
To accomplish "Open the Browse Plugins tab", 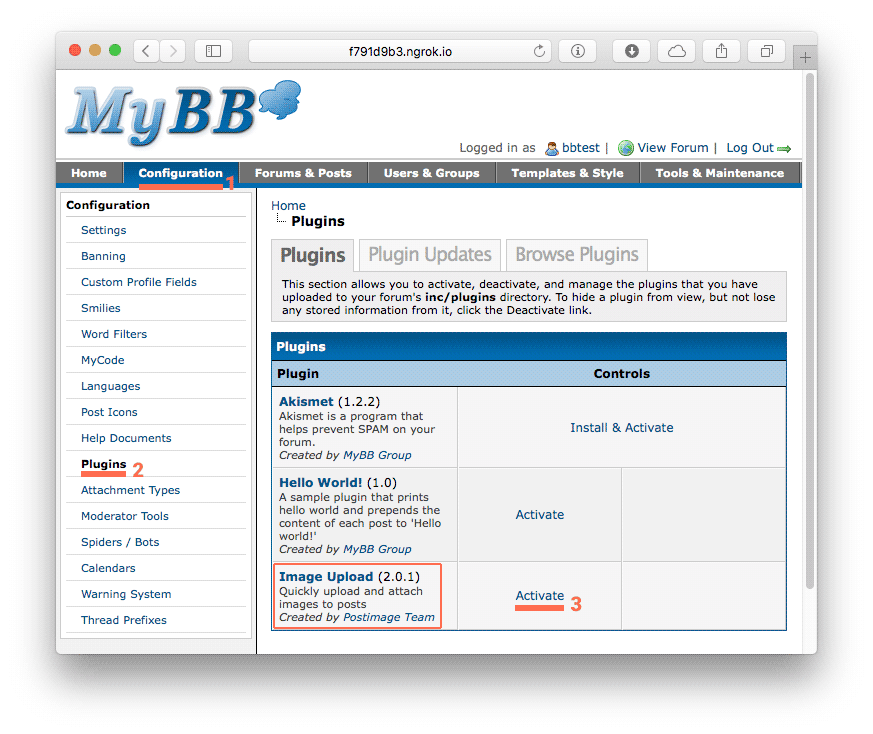I will [576, 255].
